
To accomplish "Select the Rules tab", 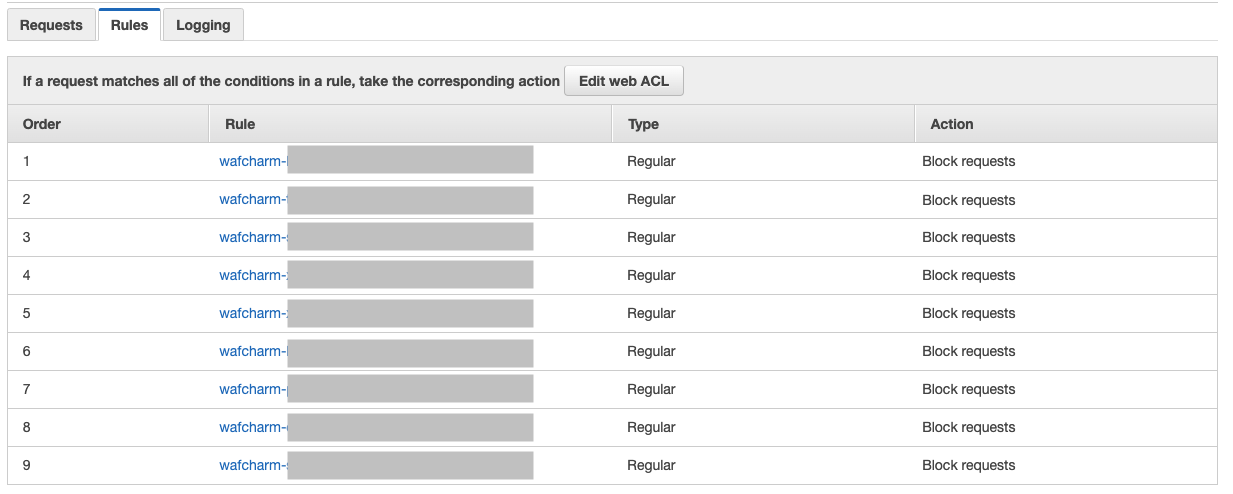I will (129, 25).
